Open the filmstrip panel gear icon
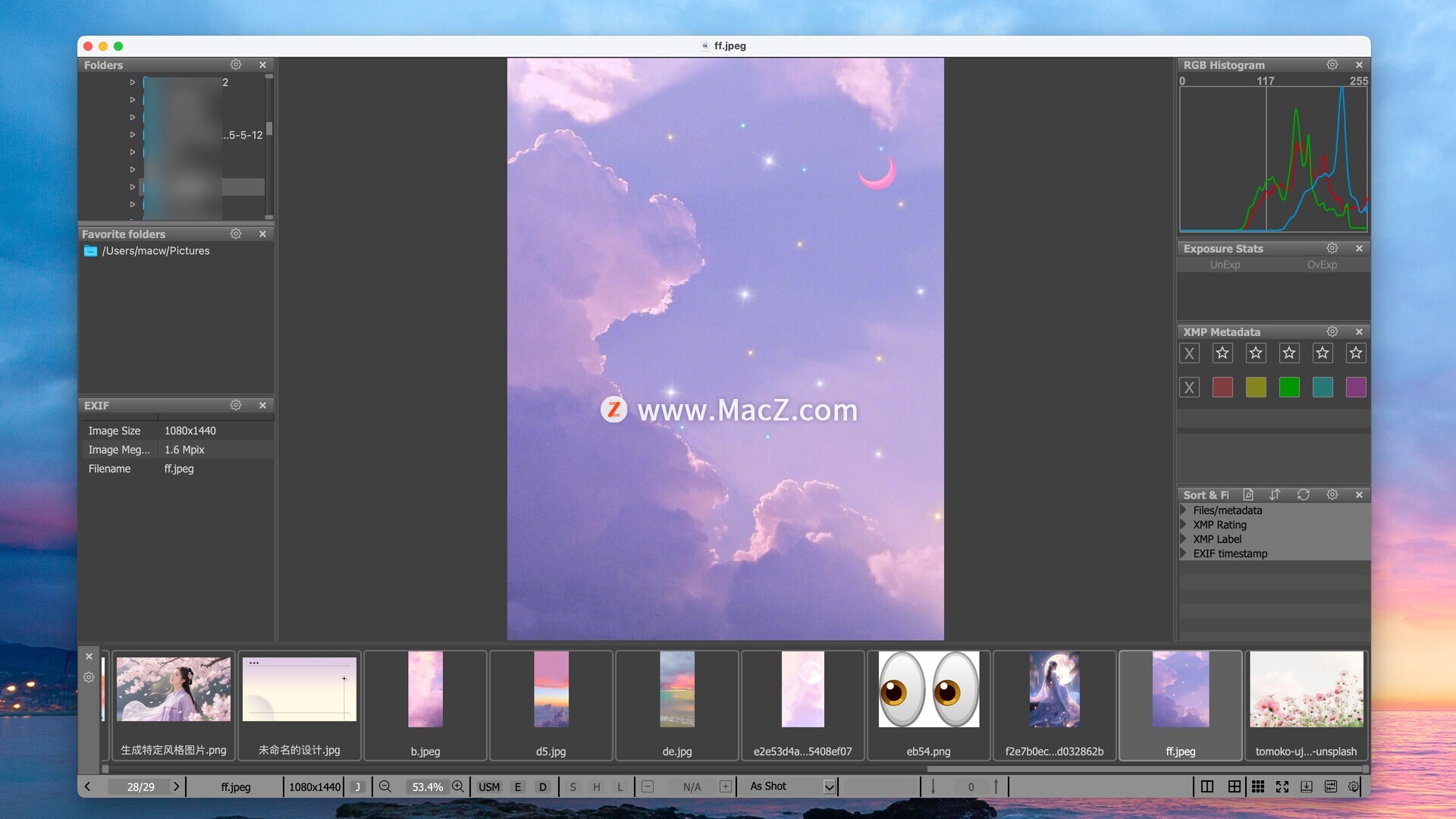This screenshot has height=819, width=1456. tap(89, 677)
